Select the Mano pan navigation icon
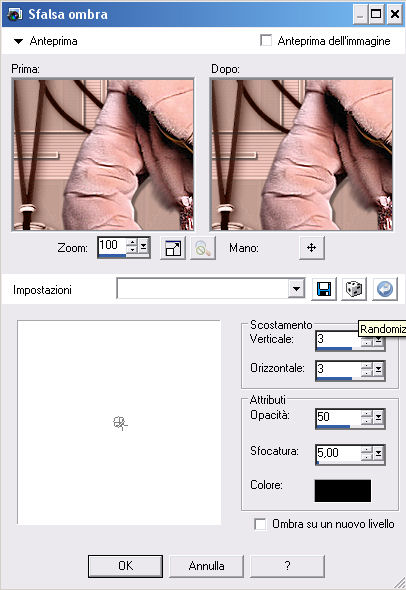Viewport: 406px width, 590px height. click(312, 248)
